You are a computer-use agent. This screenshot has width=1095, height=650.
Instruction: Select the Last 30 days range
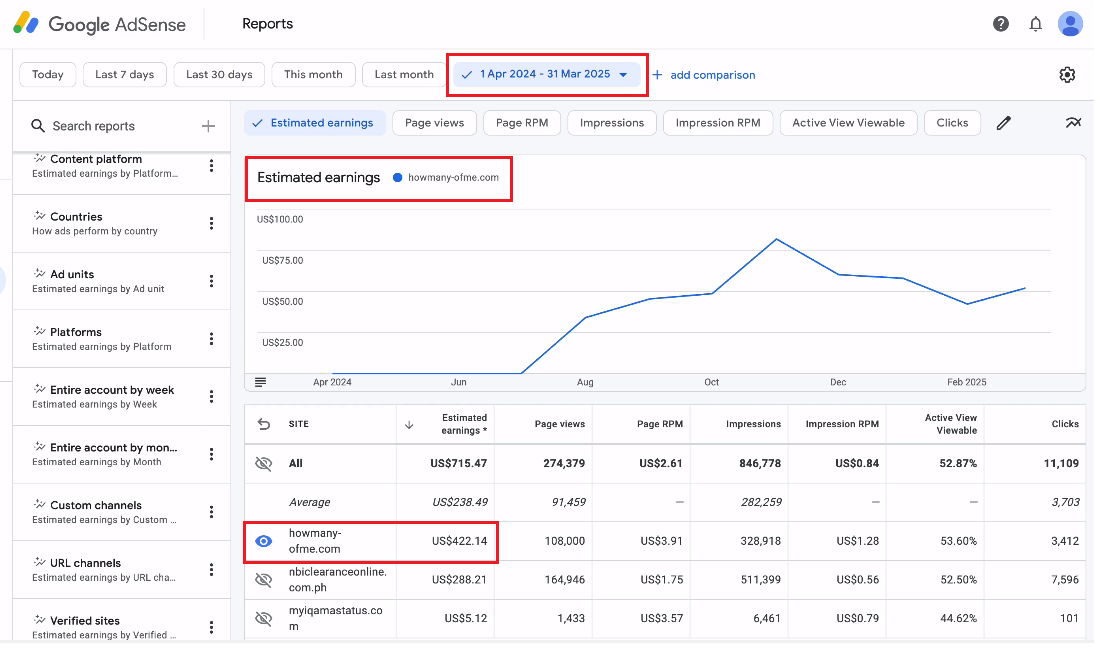pos(219,75)
